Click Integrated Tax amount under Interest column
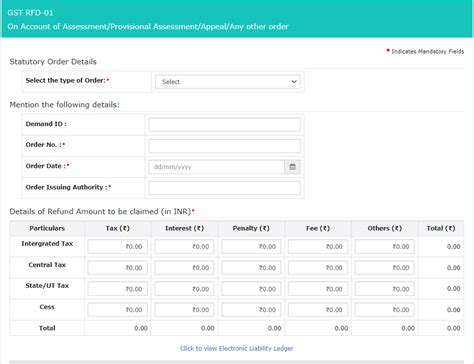This screenshot has height=364, width=474. click(184, 246)
